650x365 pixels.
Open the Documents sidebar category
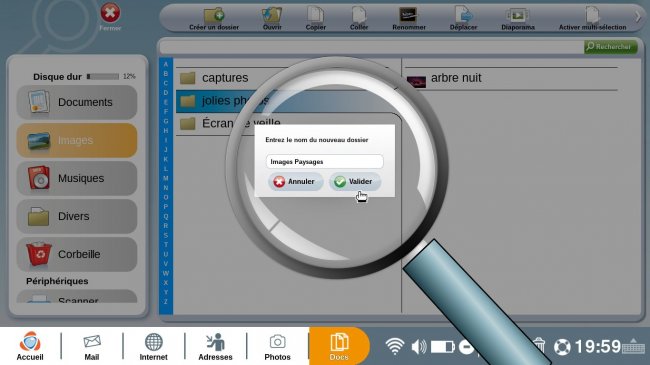point(77,102)
